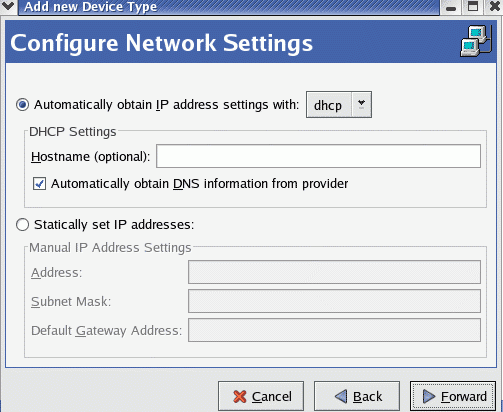This screenshot has height=412, width=503.
Task: Click the disabled Subnet Mask field
Action: [334, 301]
